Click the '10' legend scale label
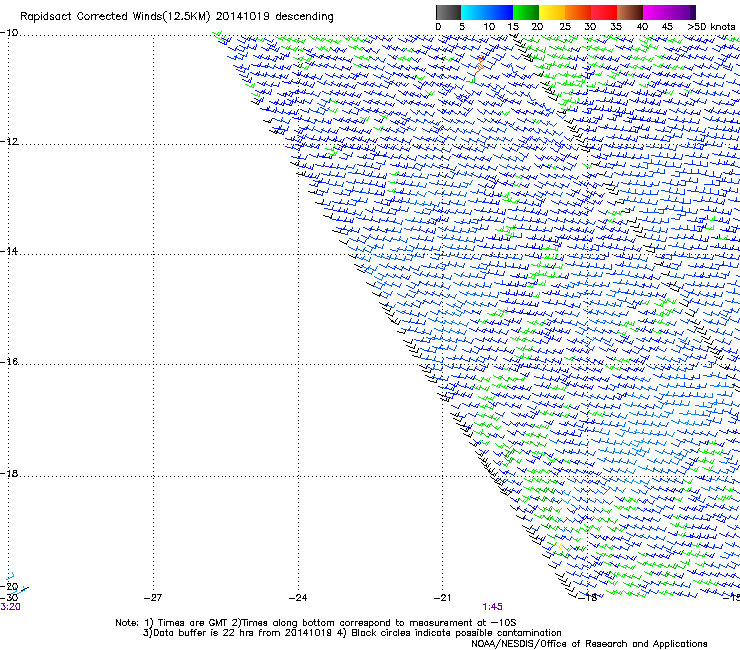 point(489,27)
